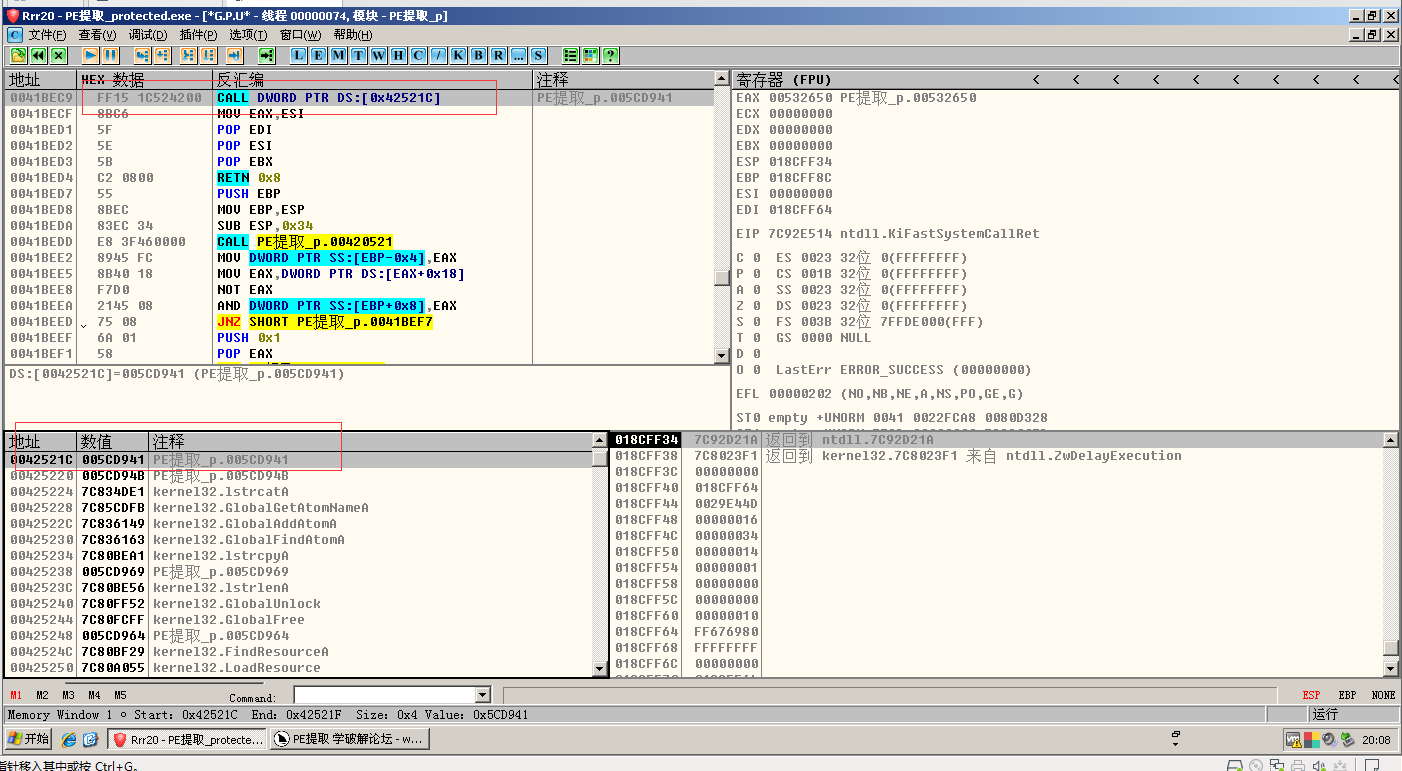
Task: Toggle the ESP stack tracking mode
Action: (1311, 695)
